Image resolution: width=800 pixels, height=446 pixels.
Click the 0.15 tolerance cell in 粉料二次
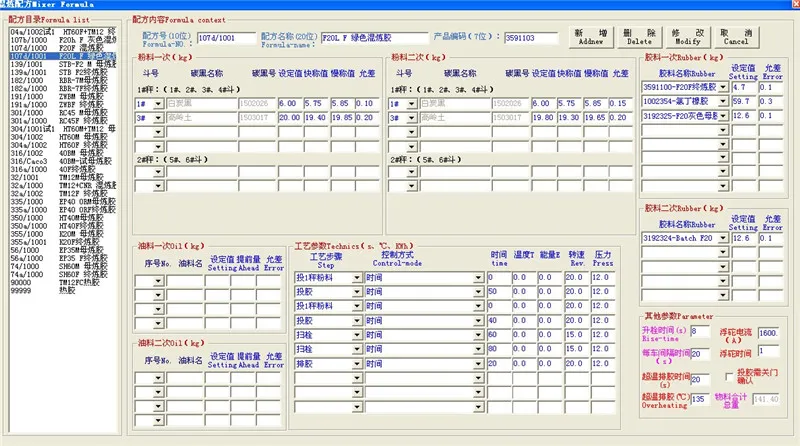point(620,104)
